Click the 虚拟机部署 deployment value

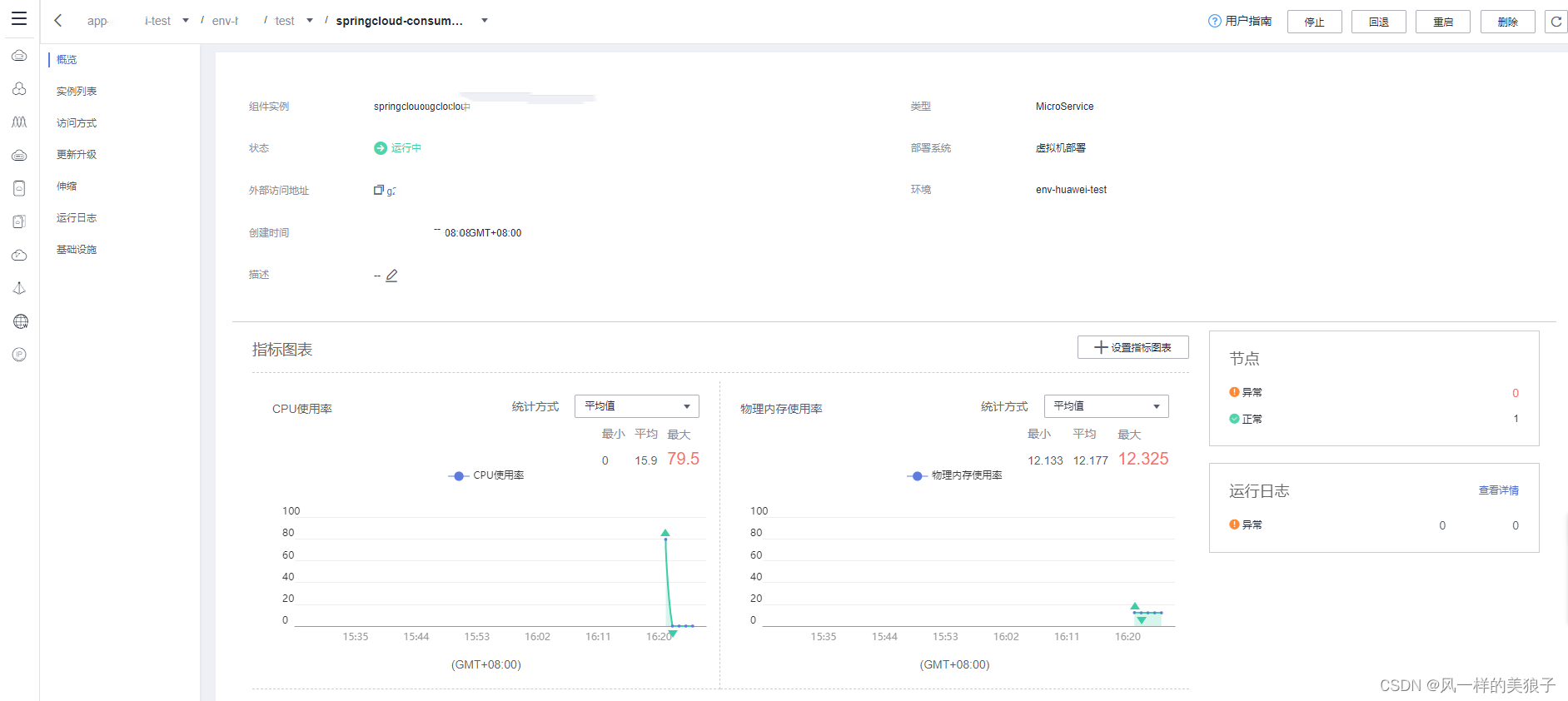point(1061,148)
